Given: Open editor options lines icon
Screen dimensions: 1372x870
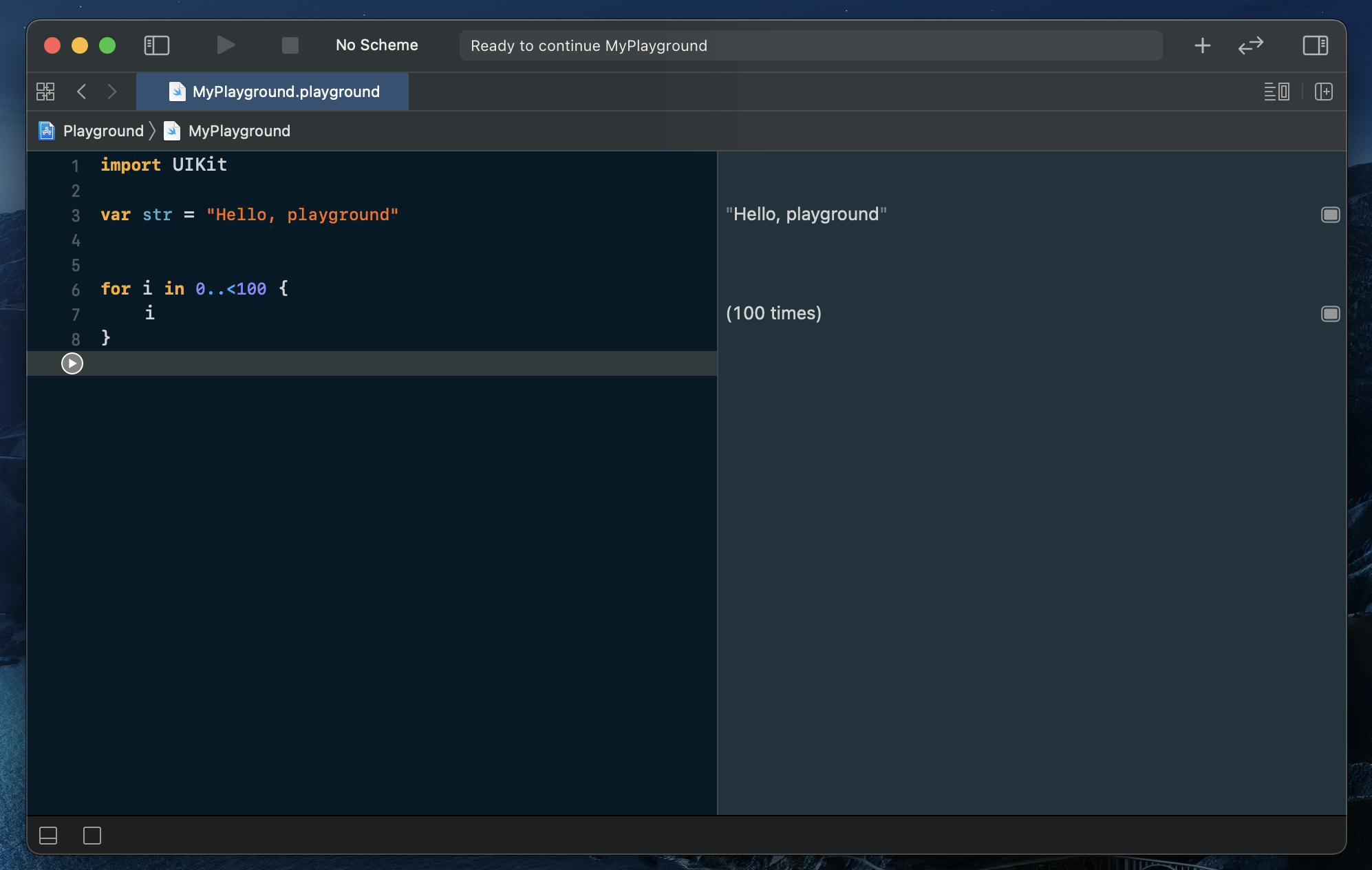Looking at the screenshot, I should [1276, 92].
